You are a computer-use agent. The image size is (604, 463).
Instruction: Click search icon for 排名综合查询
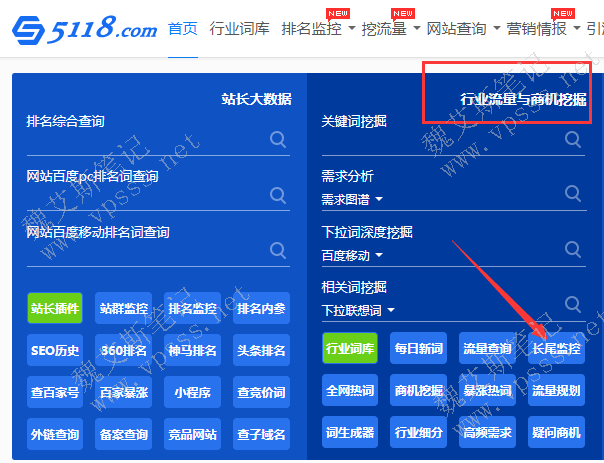[x=278, y=140]
